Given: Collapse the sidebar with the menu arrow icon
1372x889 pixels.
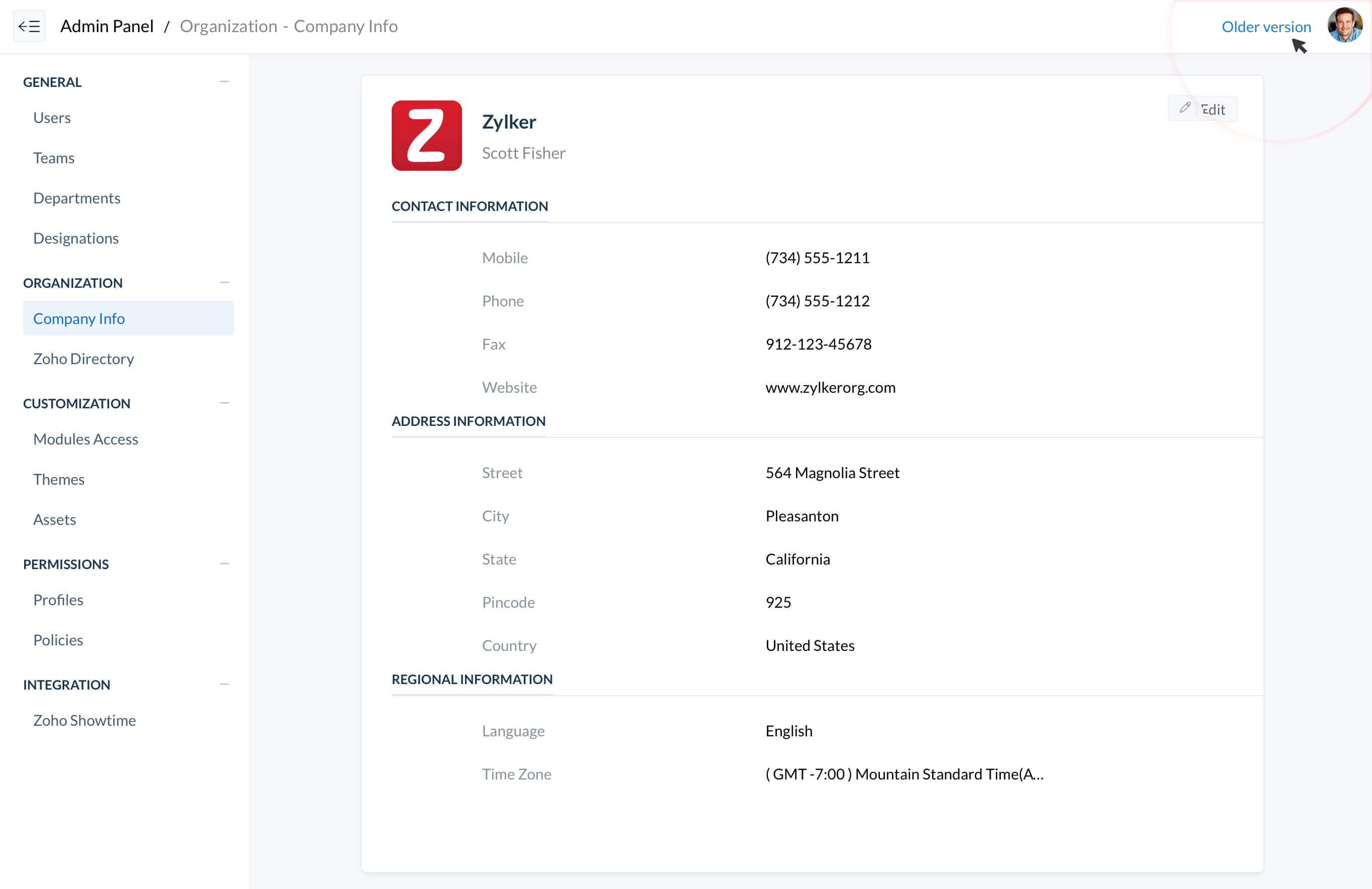Looking at the screenshot, I should pyautogui.click(x=29, y=26).
